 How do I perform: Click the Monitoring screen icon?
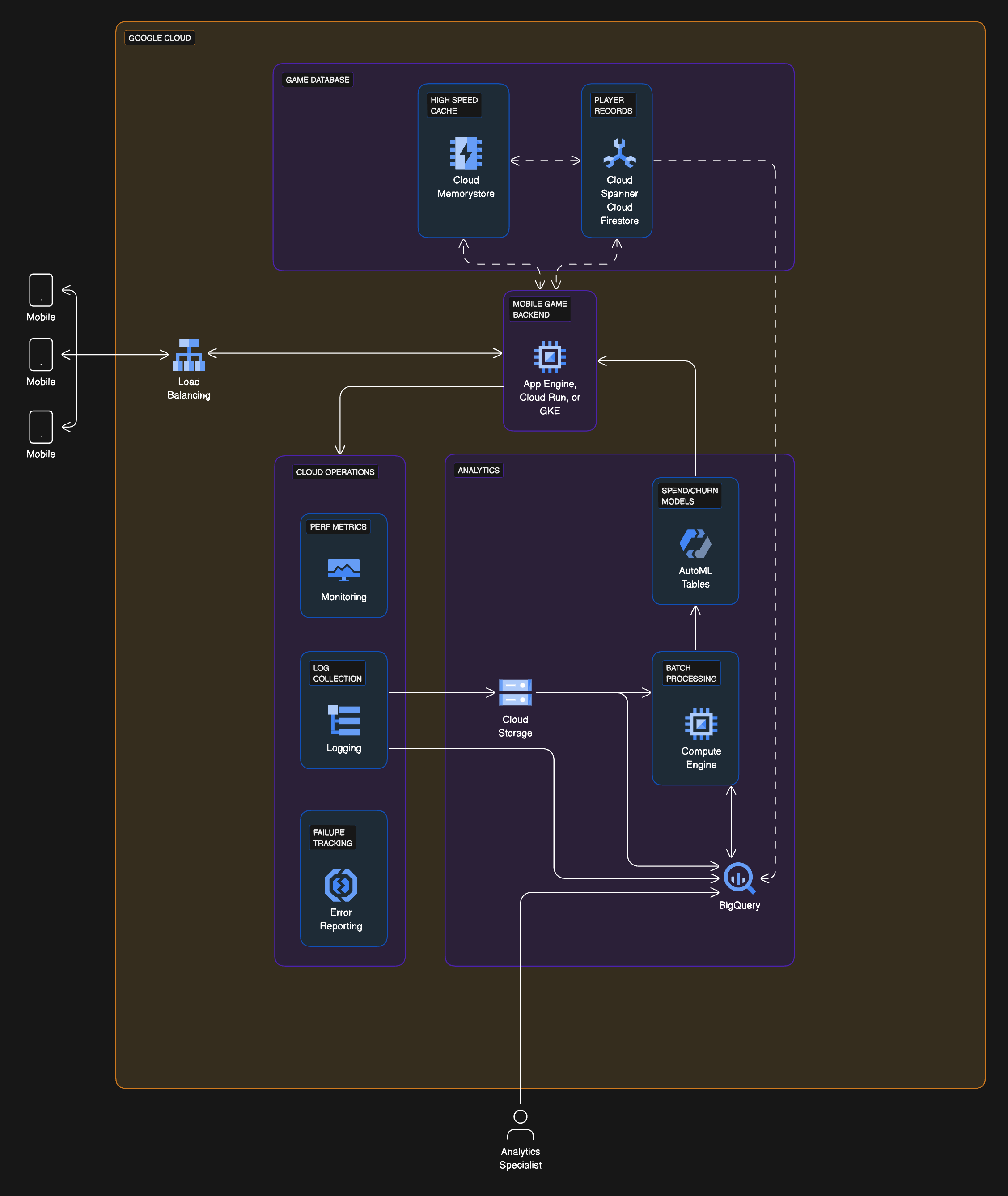click(343, 569)
